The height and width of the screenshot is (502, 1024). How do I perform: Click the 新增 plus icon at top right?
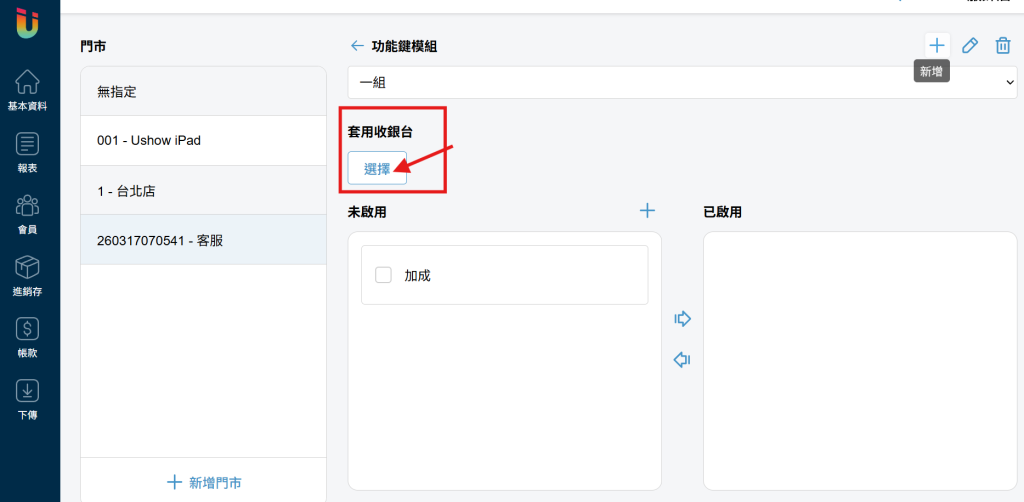[937, 46]
